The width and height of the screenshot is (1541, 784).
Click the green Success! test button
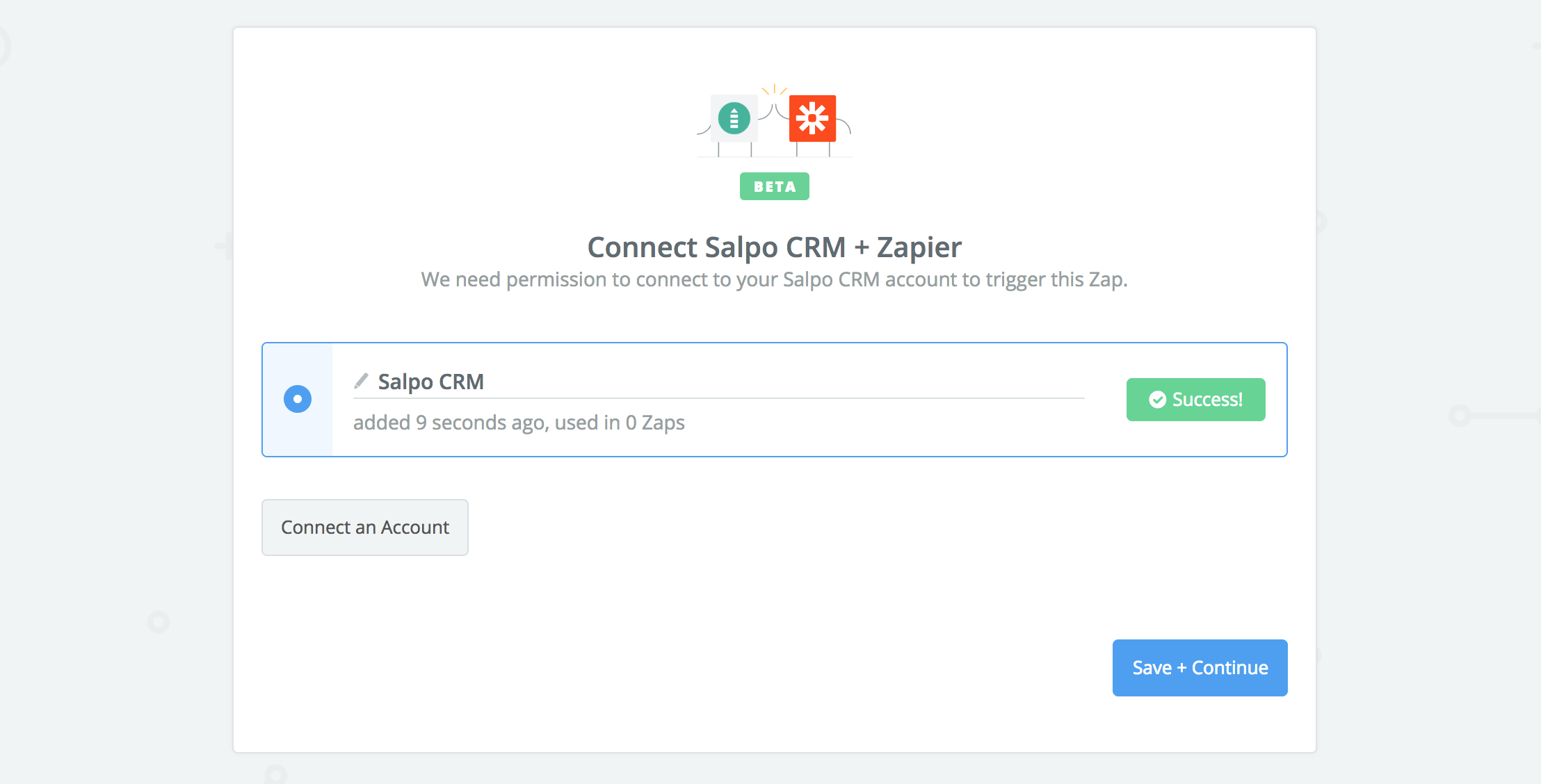tap(1196, 400)
